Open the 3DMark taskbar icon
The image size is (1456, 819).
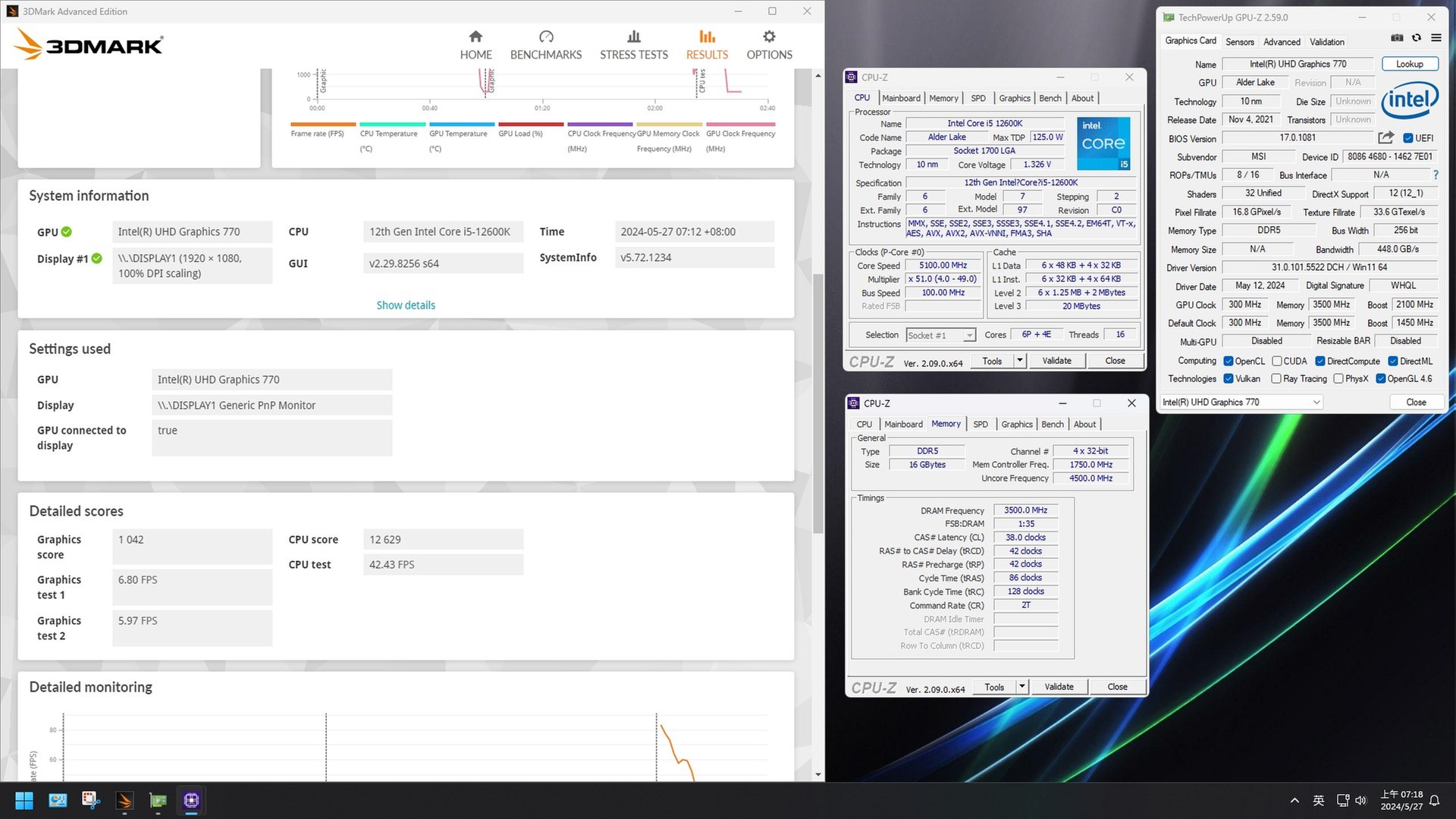pos(124,800)
